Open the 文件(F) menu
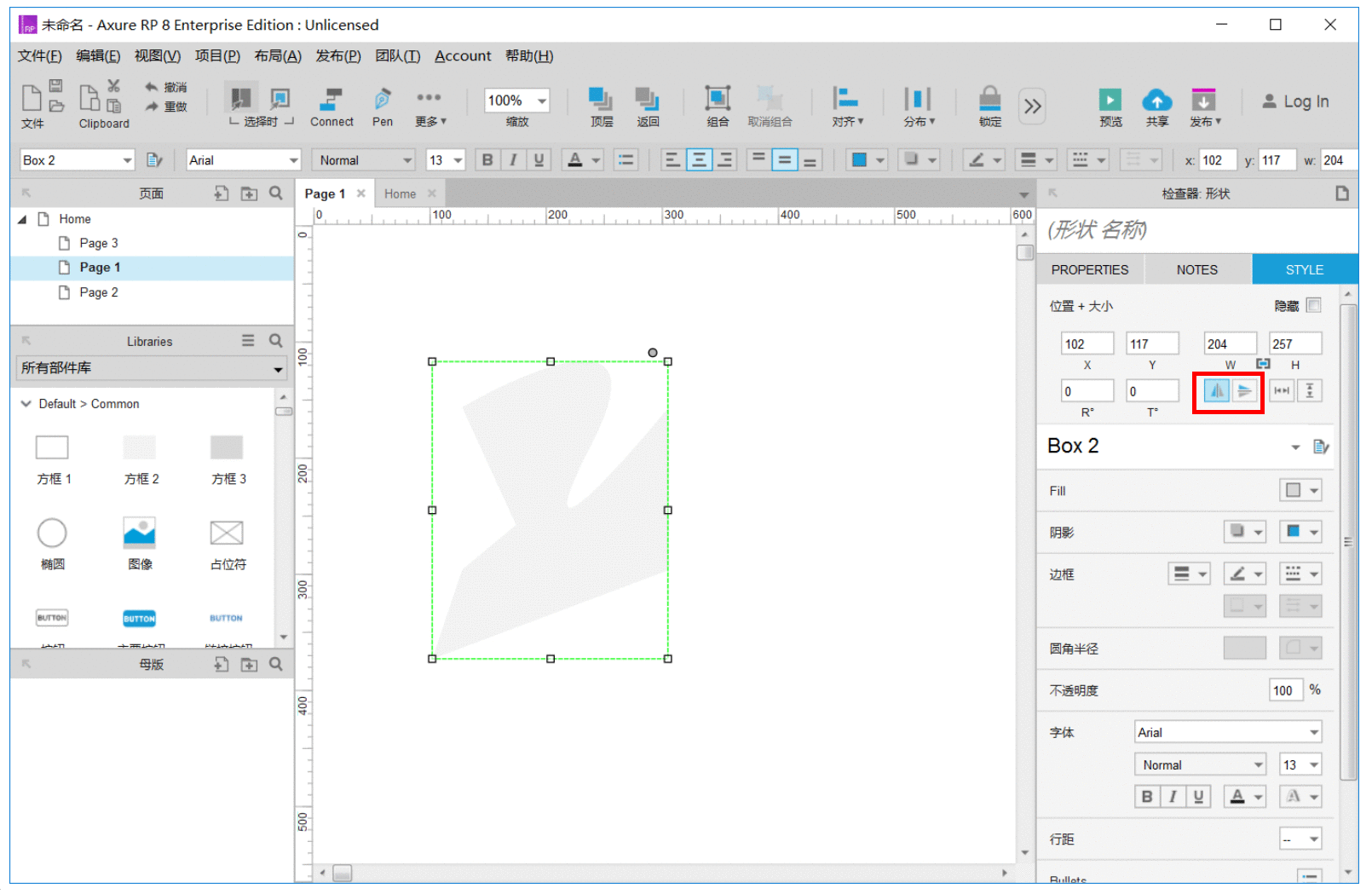This screenshot has width=1372, height=894. tap(39, 55)
